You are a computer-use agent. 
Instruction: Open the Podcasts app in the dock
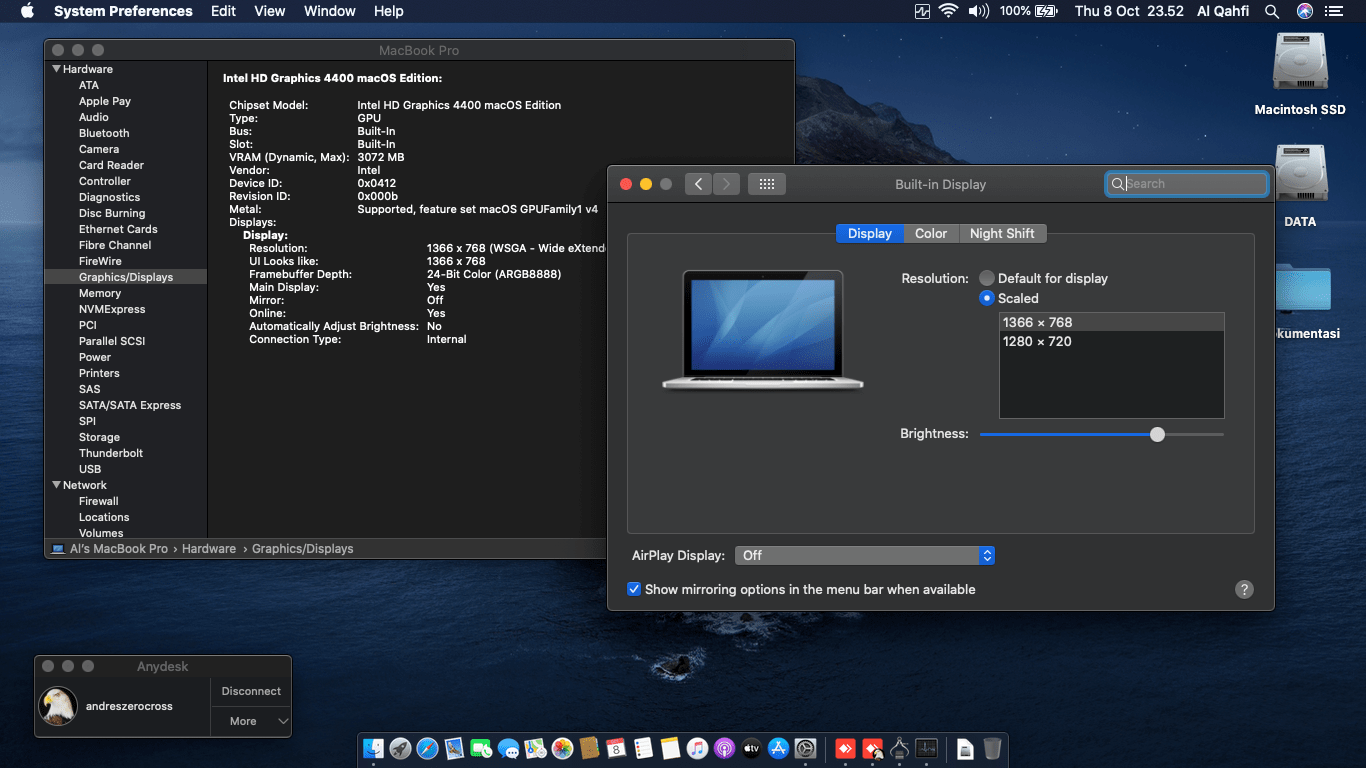click(725, 748)
